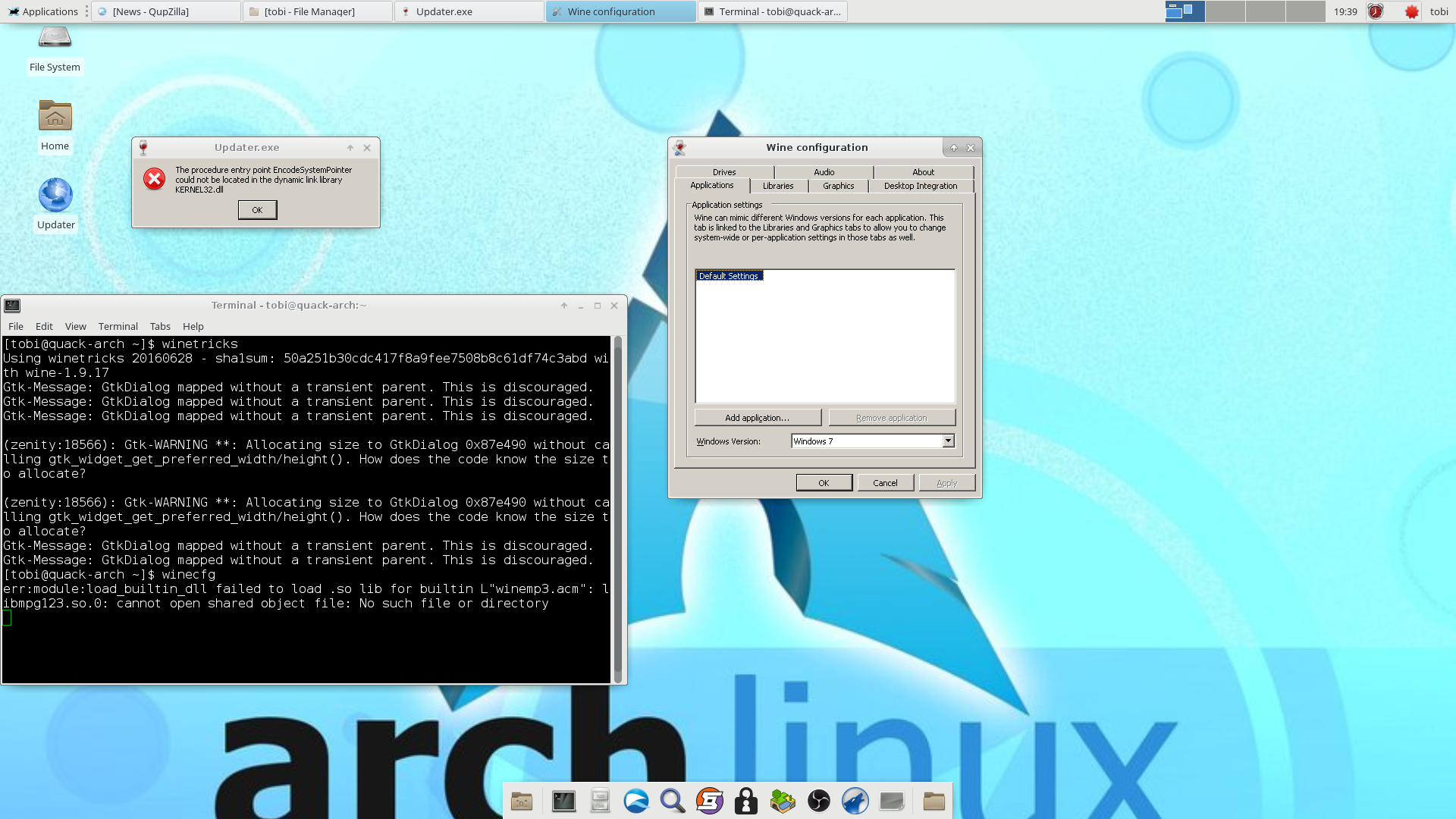The height and width of the screenshot is (819, 1456).
Task: Launch the blue wolf app in dock
Action: point(855,801)
